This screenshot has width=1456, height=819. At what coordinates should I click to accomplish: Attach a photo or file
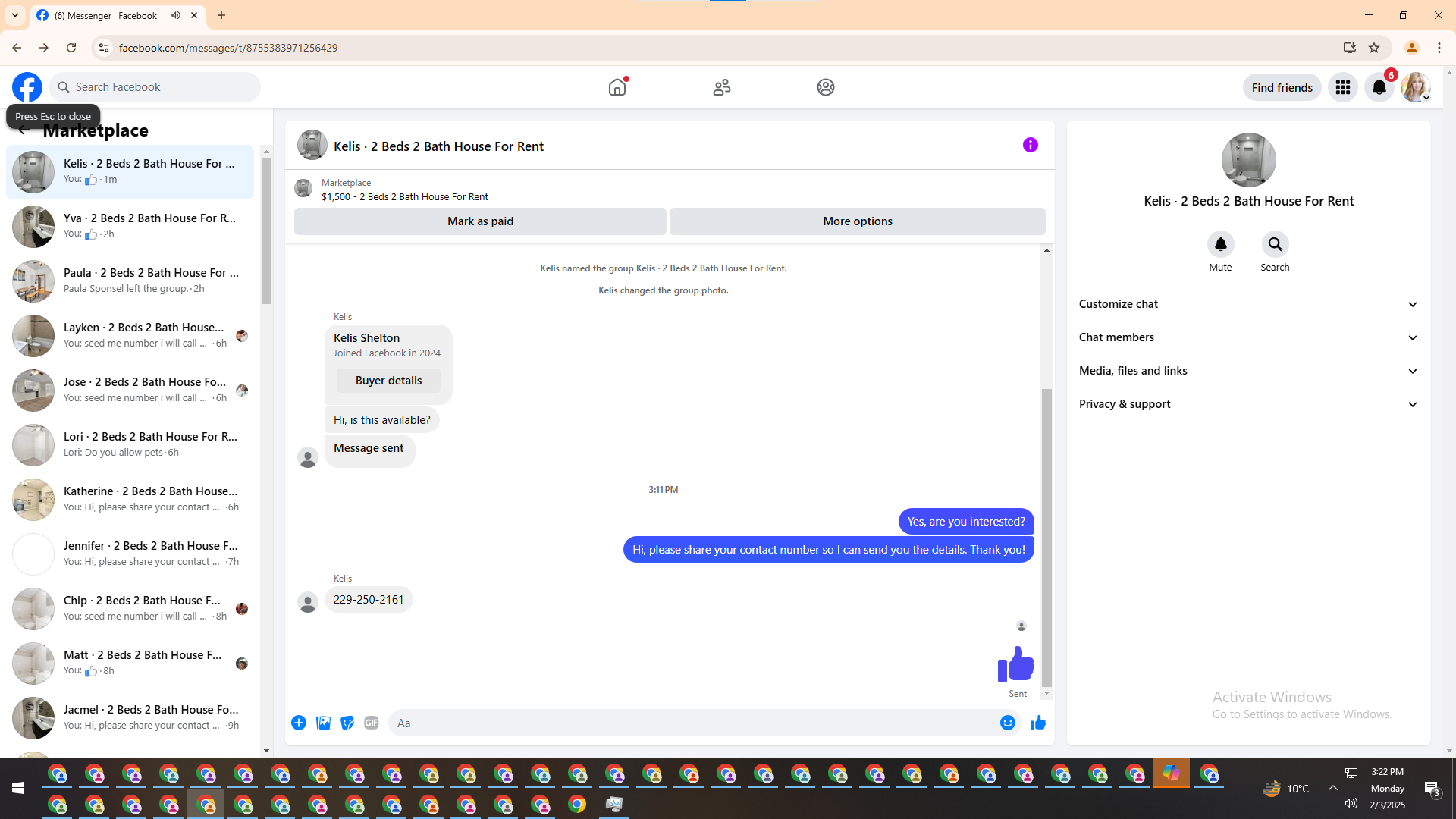pos(323,723)
